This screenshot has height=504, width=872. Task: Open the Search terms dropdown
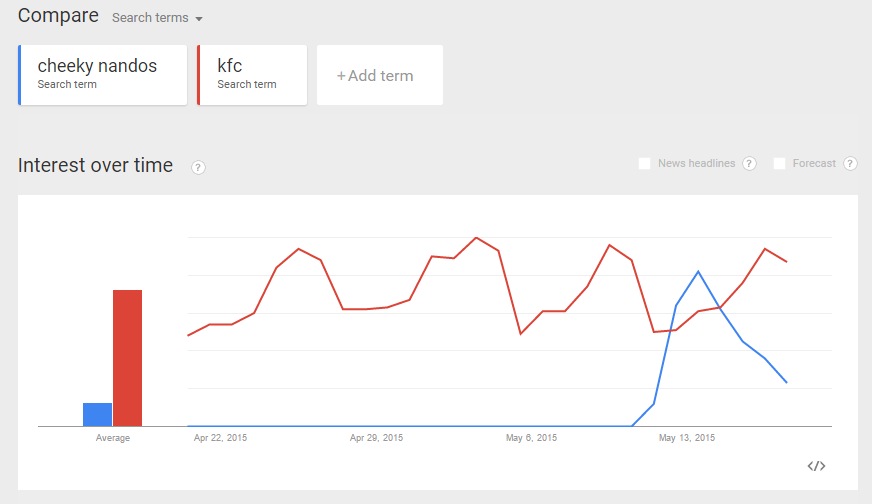[x=151, y=18]
